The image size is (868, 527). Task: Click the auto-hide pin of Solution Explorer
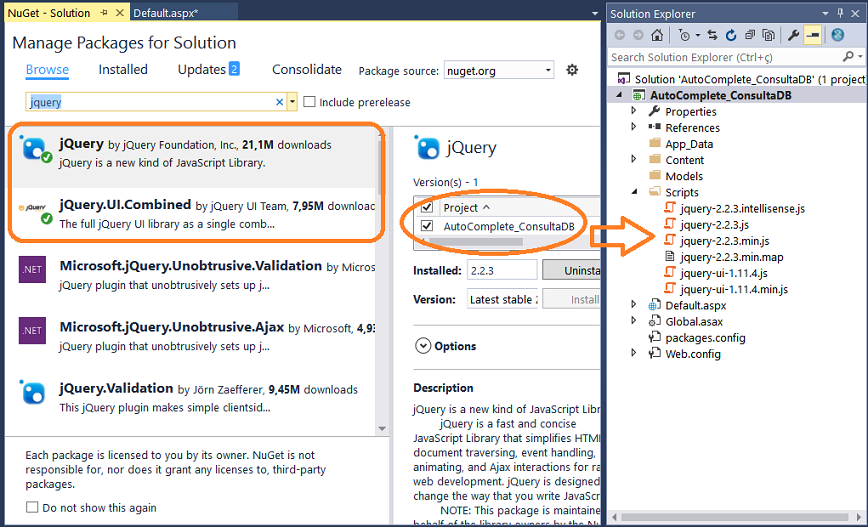840,13
